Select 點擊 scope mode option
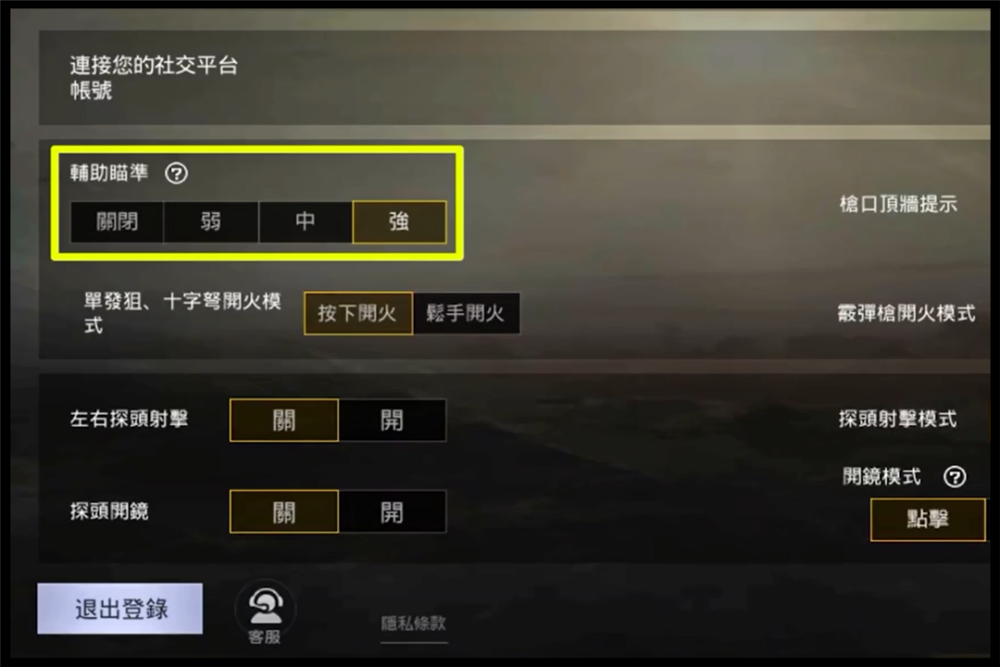The width and height of the screenshot is (1000, 667). click(x=928, y=520)
